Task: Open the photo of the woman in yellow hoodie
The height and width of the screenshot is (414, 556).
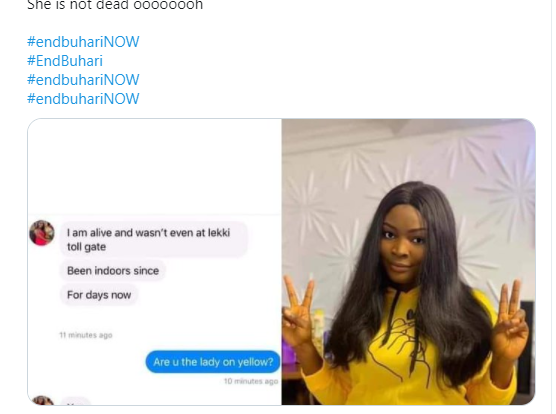Action: pyautogui.click(x=408, y=262)
